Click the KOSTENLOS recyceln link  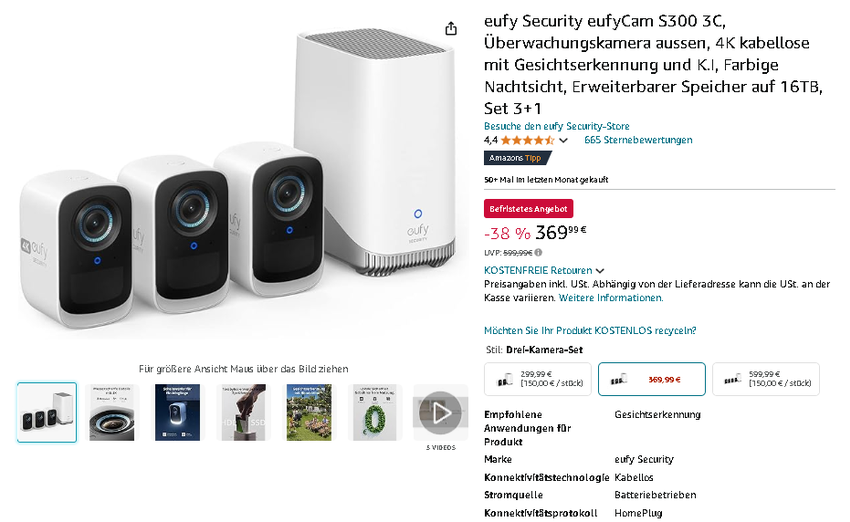(590, 330)
